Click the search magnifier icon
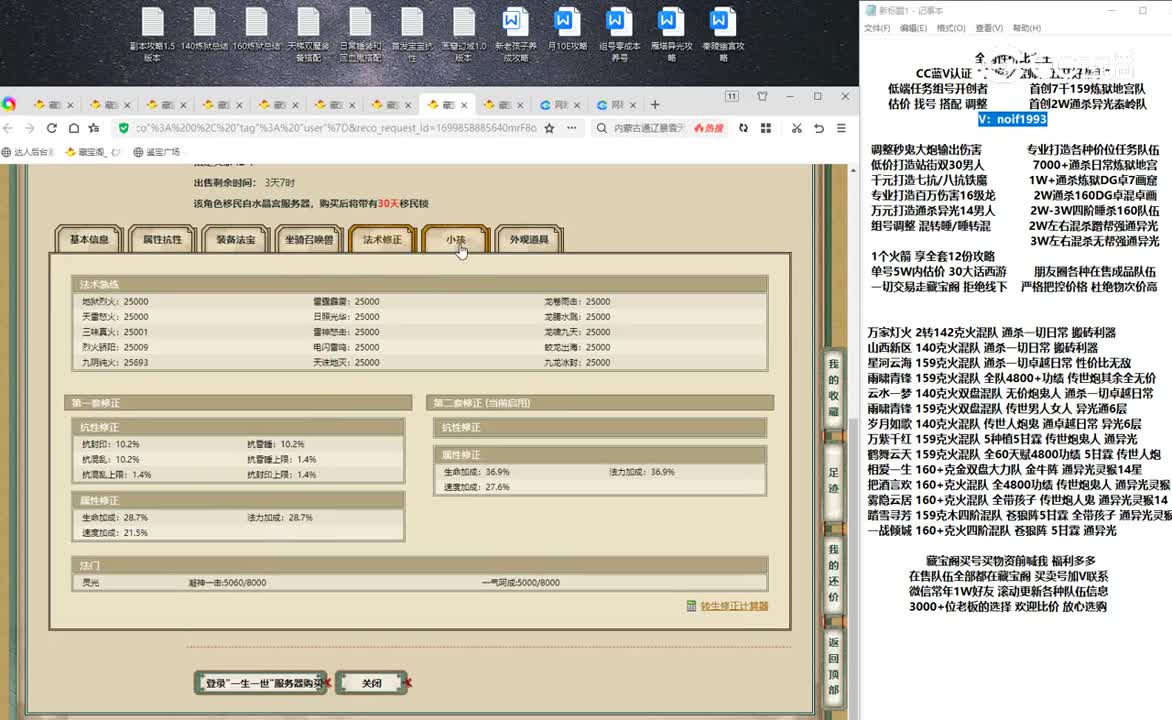The image size is (1172, 720). coord(602,129)
